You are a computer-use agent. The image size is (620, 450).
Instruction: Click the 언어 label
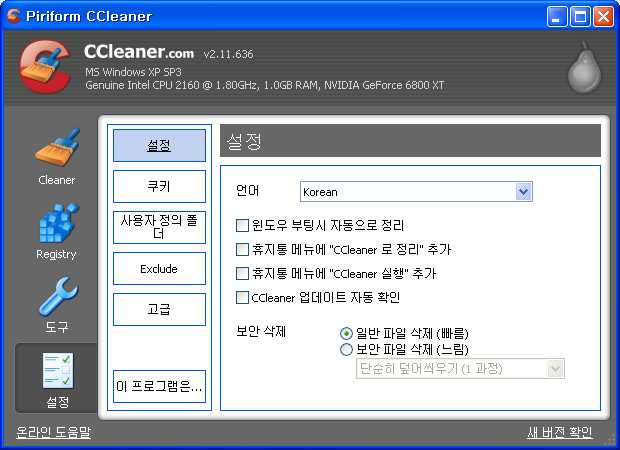coord(248,191)
